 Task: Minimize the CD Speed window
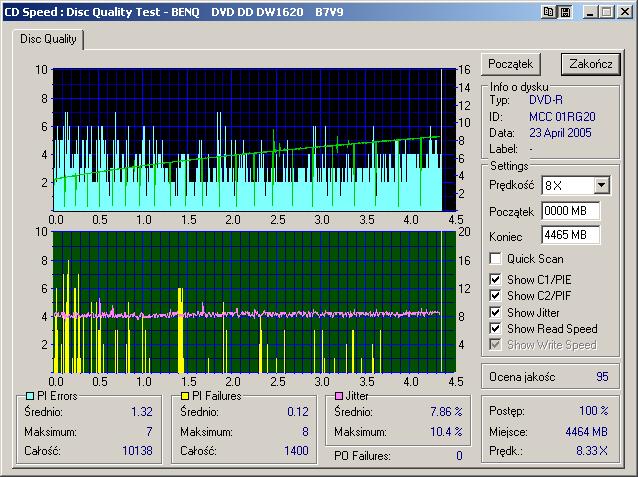point(590,12)
